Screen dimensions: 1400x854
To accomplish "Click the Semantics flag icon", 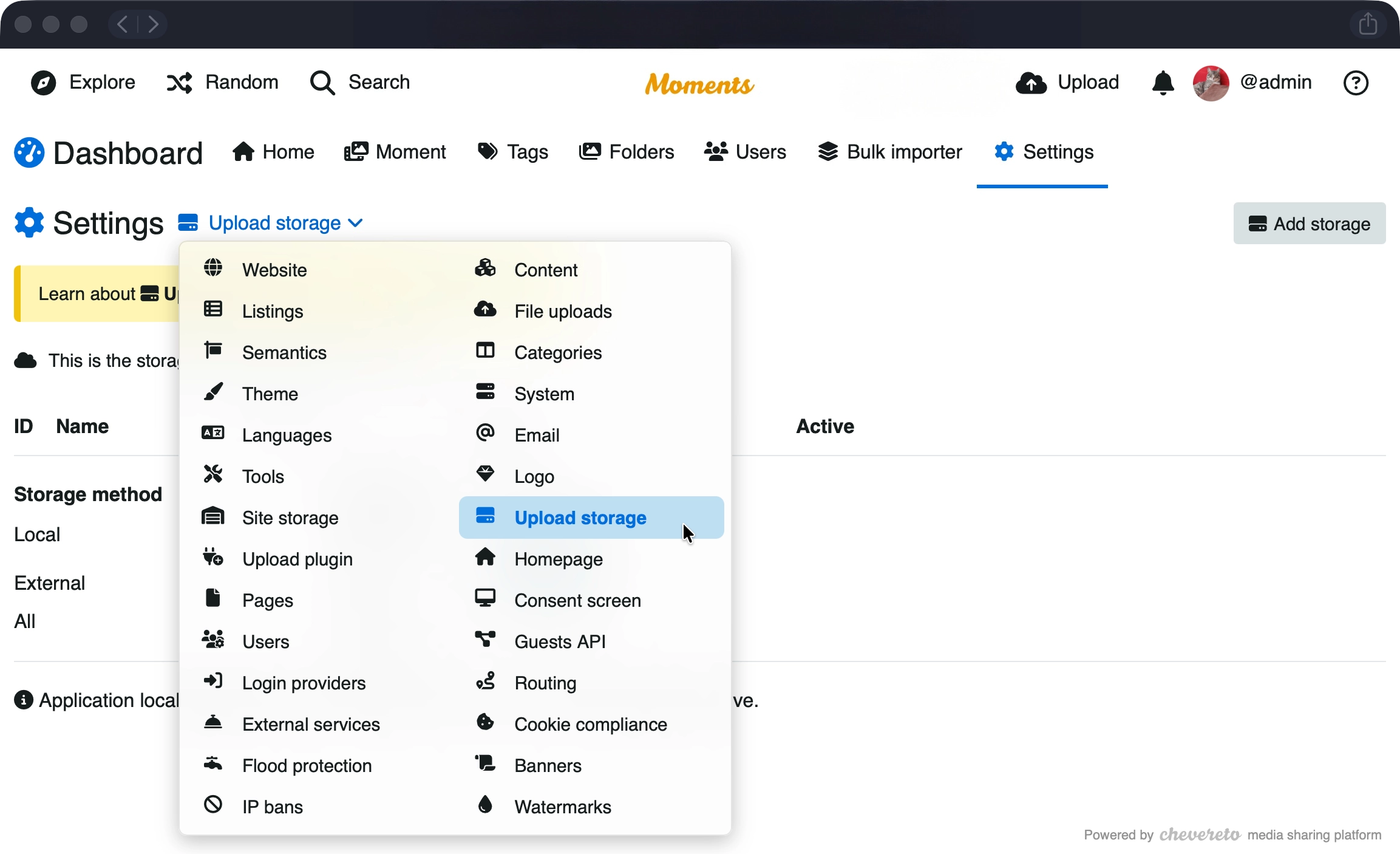I will pyautogui.click(x=213, y=350).
